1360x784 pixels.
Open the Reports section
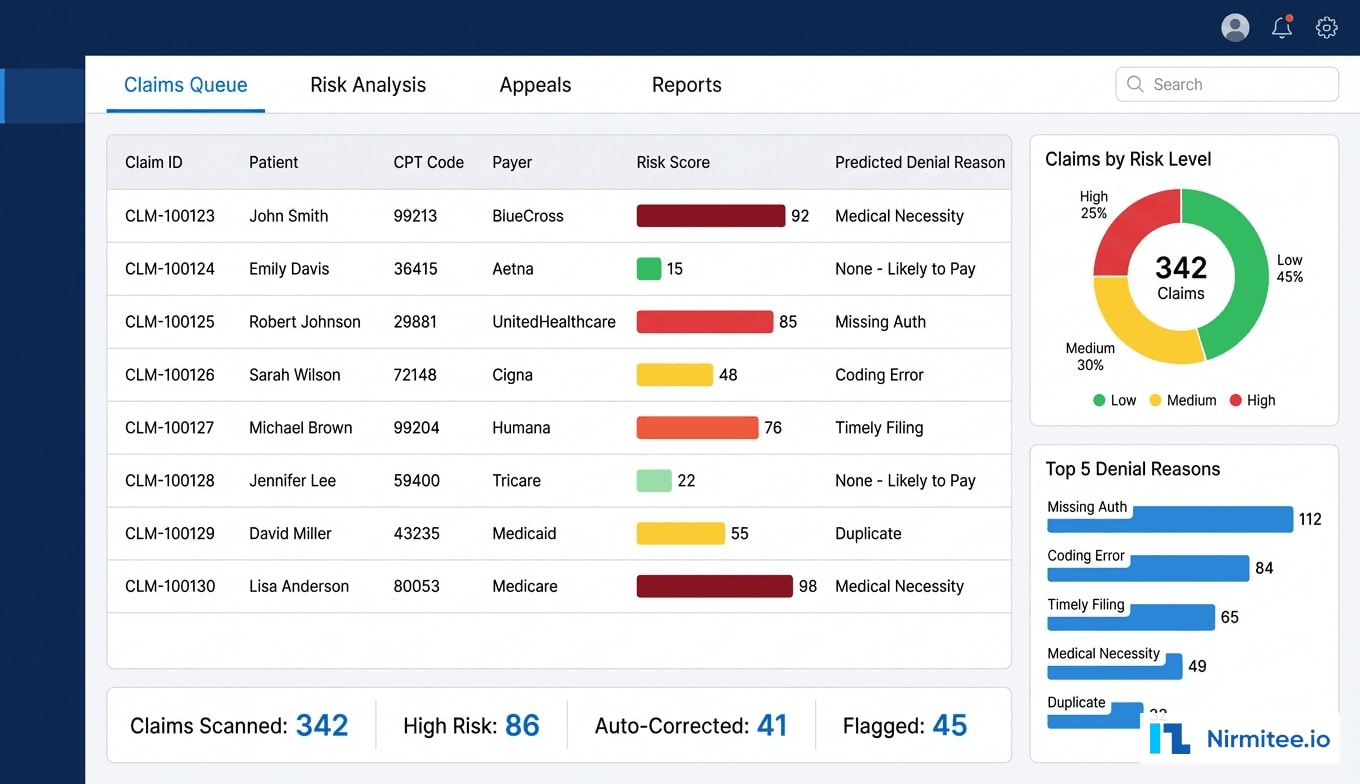(686, 85)
